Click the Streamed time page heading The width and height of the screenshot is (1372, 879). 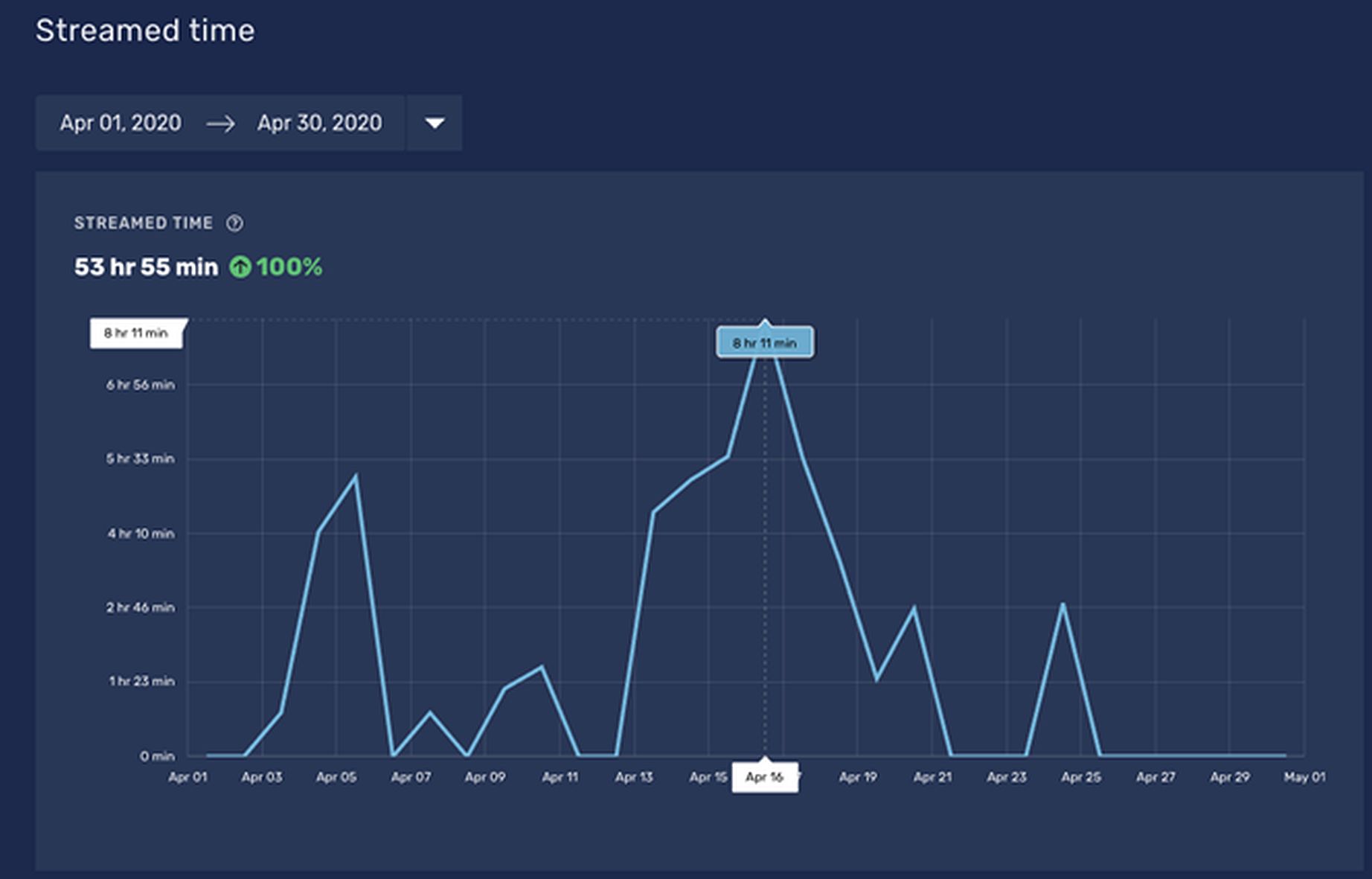[x=145, y=31]
